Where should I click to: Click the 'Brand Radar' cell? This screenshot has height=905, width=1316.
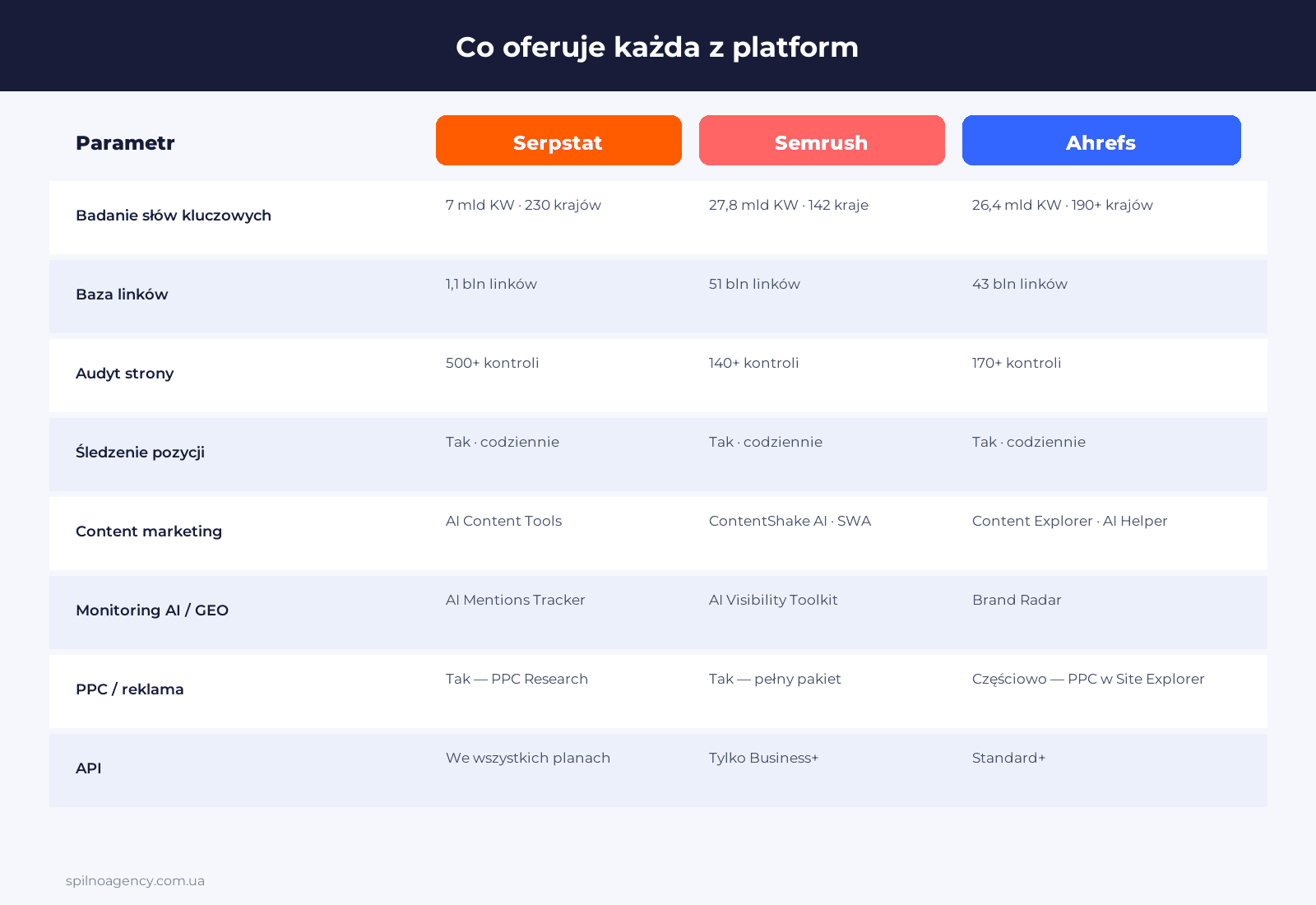coord(1017,600)
